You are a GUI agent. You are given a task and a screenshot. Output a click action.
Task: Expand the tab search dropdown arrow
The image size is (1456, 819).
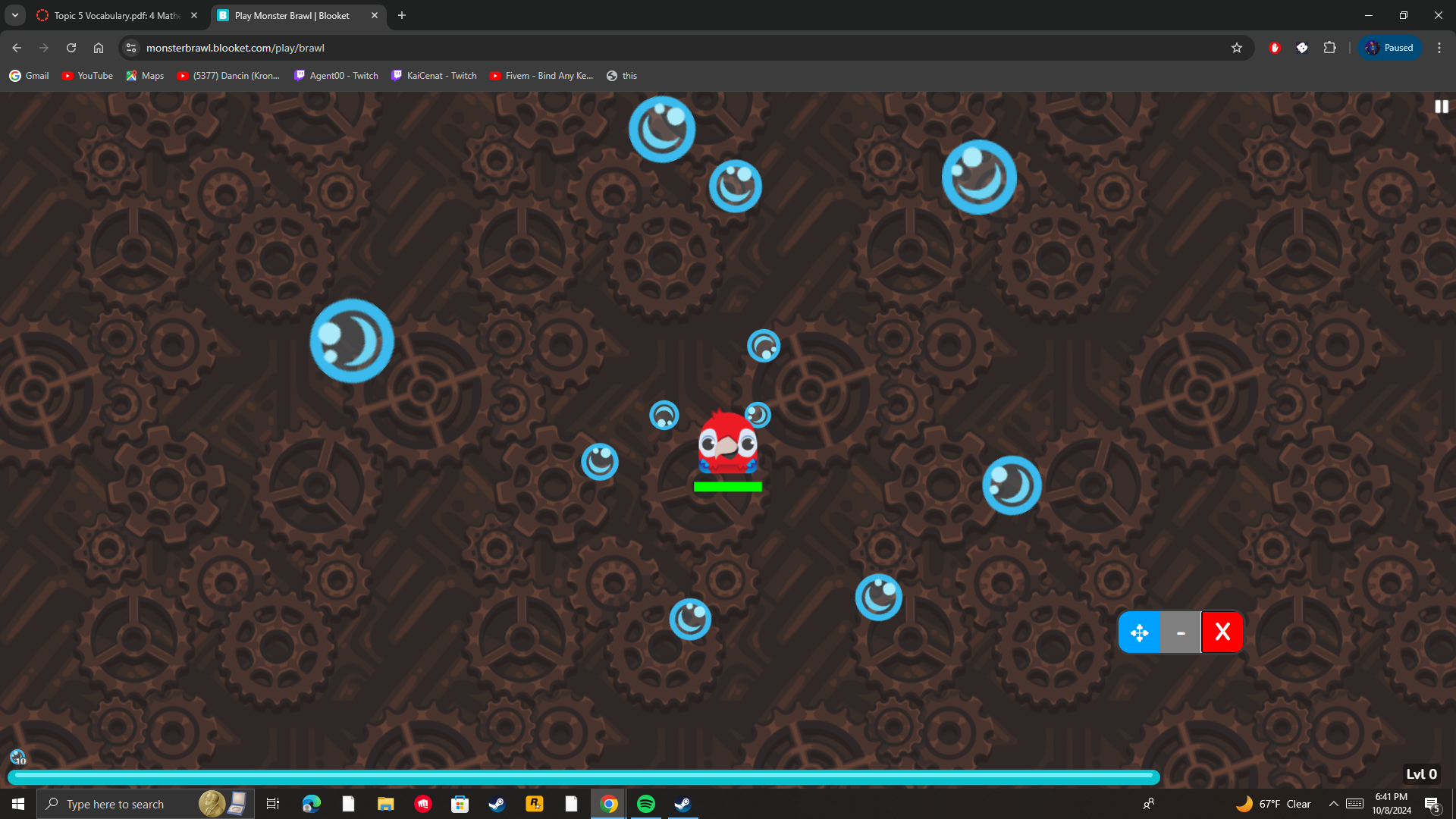[14, 15]
